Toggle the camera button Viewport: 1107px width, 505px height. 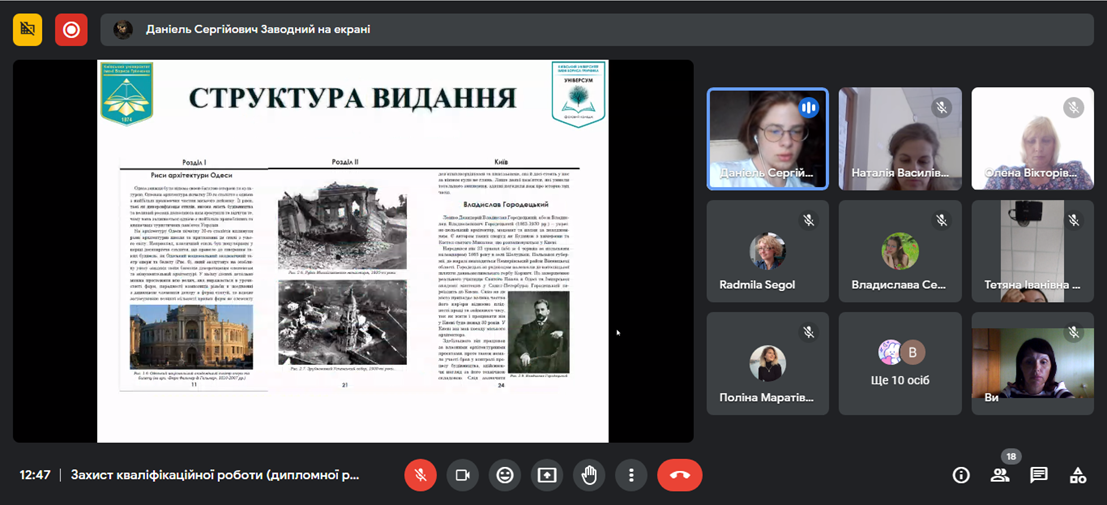462,475
